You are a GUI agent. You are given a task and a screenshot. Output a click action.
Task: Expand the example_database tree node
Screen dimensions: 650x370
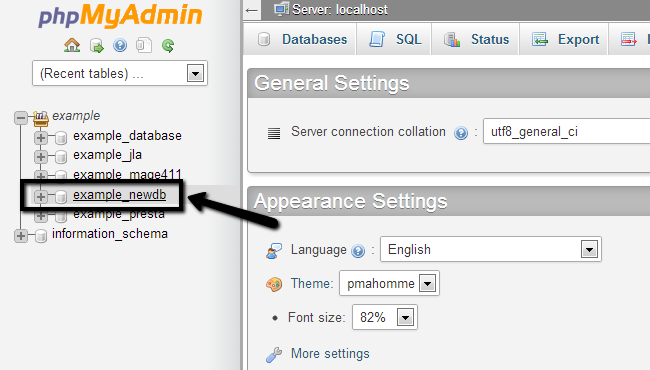click(x=41, y=137)
